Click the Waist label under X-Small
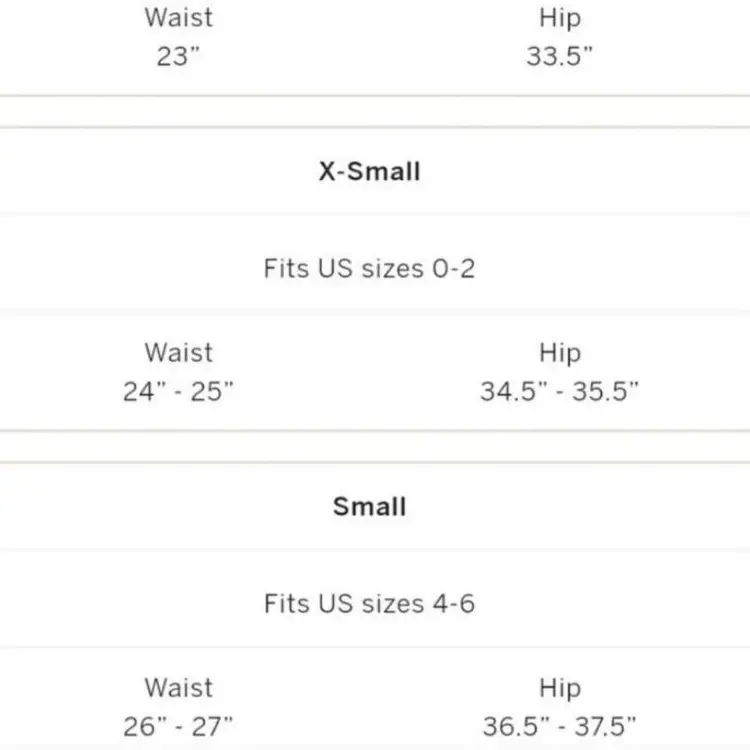The height and width of the screenshot is (750, 750). [178, 353]
